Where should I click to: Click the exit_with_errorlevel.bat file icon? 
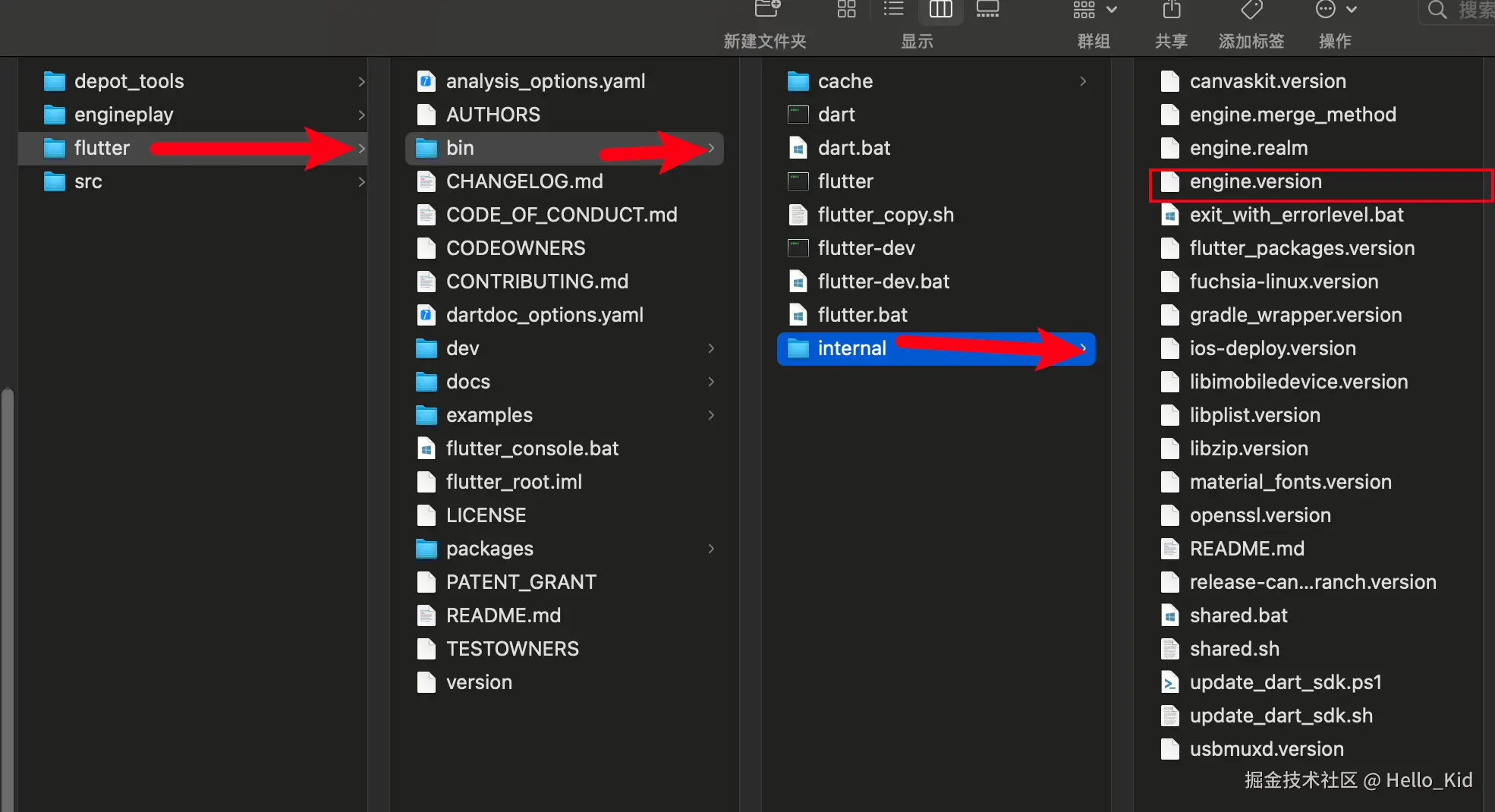pyautogui.click(x=1170, y=215)
